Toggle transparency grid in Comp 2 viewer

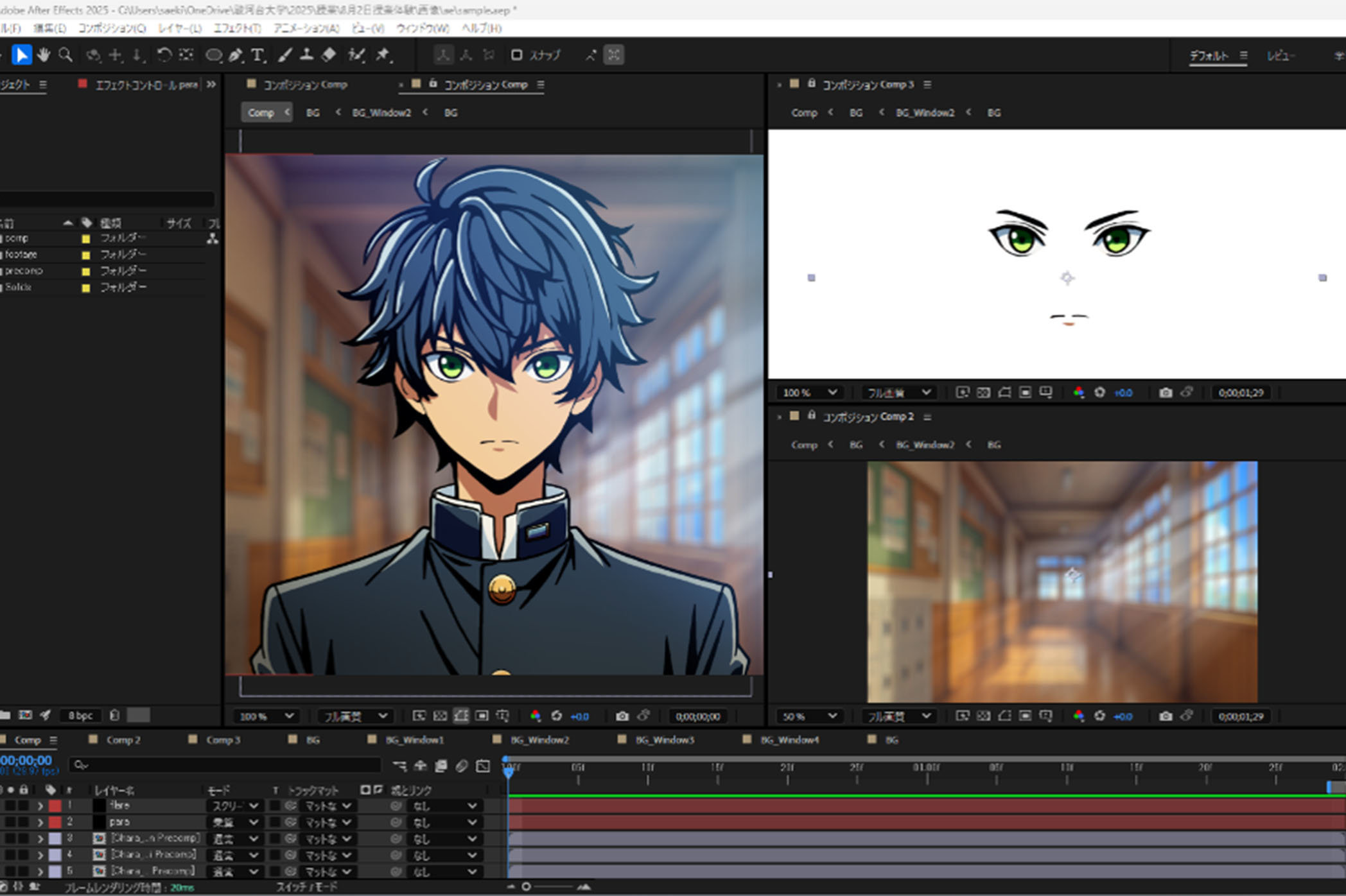point(983,716)
